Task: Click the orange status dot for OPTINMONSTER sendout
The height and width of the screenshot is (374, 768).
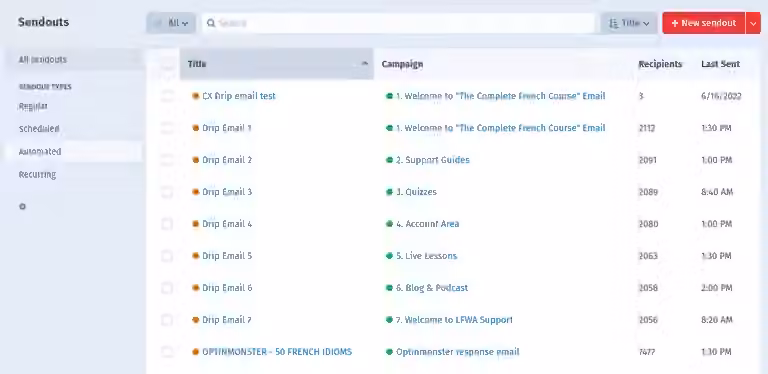Action: [195, 351]
